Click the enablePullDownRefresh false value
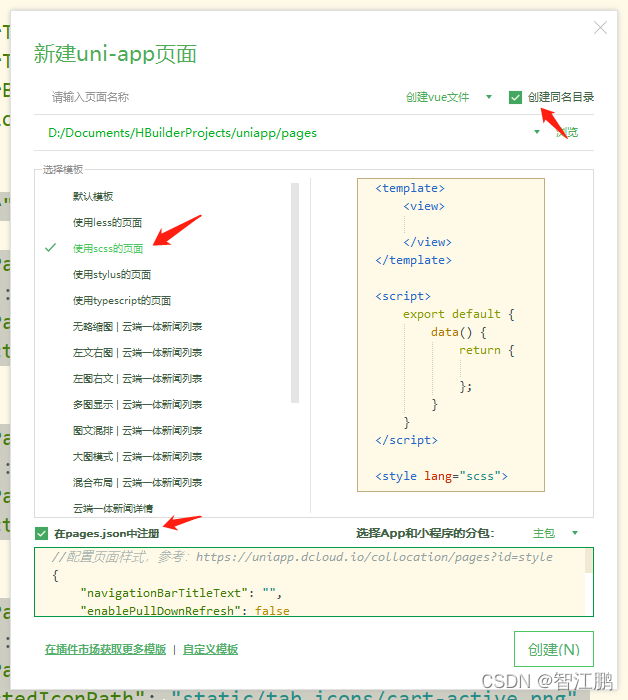Viewport: 628px width, 700px height. pos(272,611)
